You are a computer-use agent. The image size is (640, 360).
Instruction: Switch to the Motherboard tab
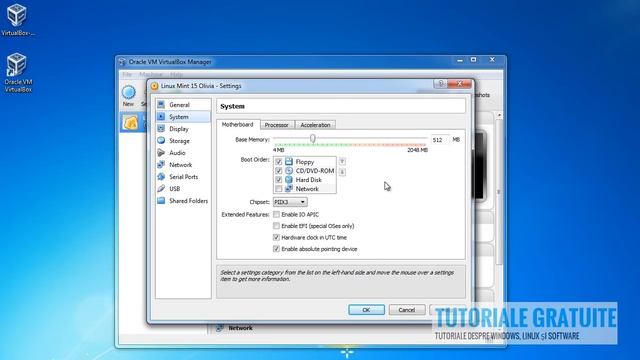click(238, 124)
